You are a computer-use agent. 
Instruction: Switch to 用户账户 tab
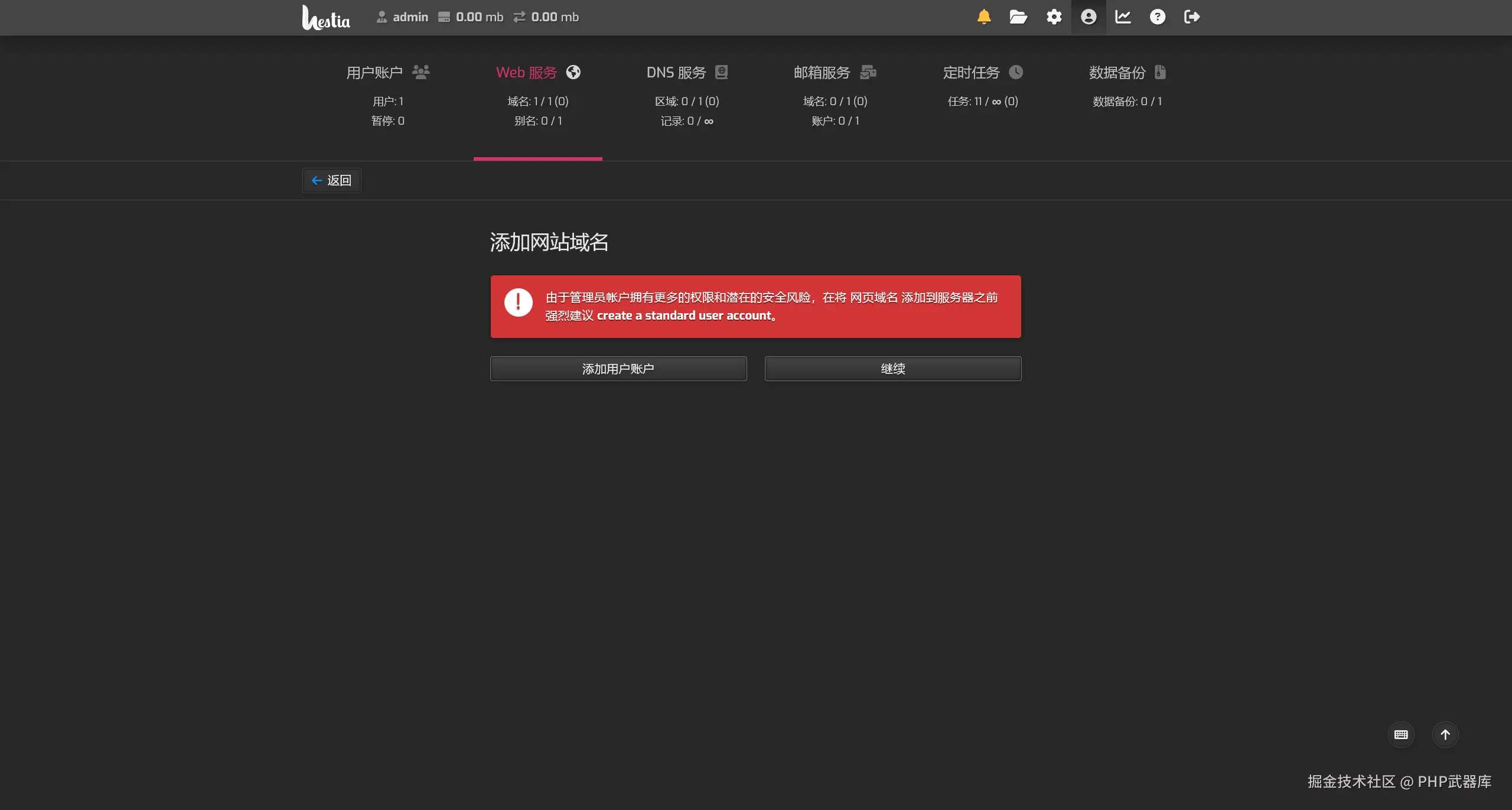click(387, 73)
